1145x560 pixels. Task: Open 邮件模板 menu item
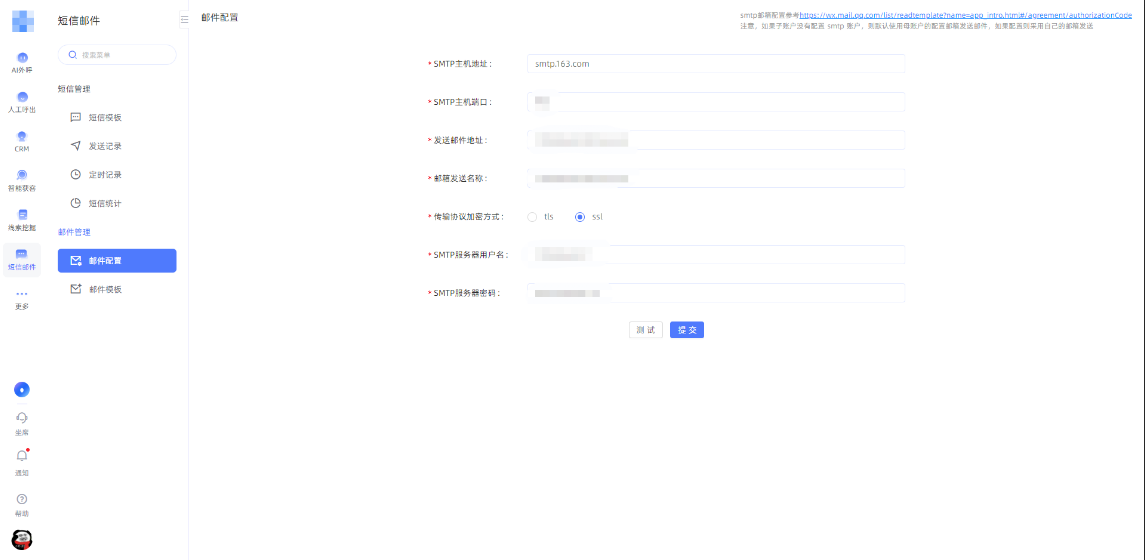[x=105, y=290]
